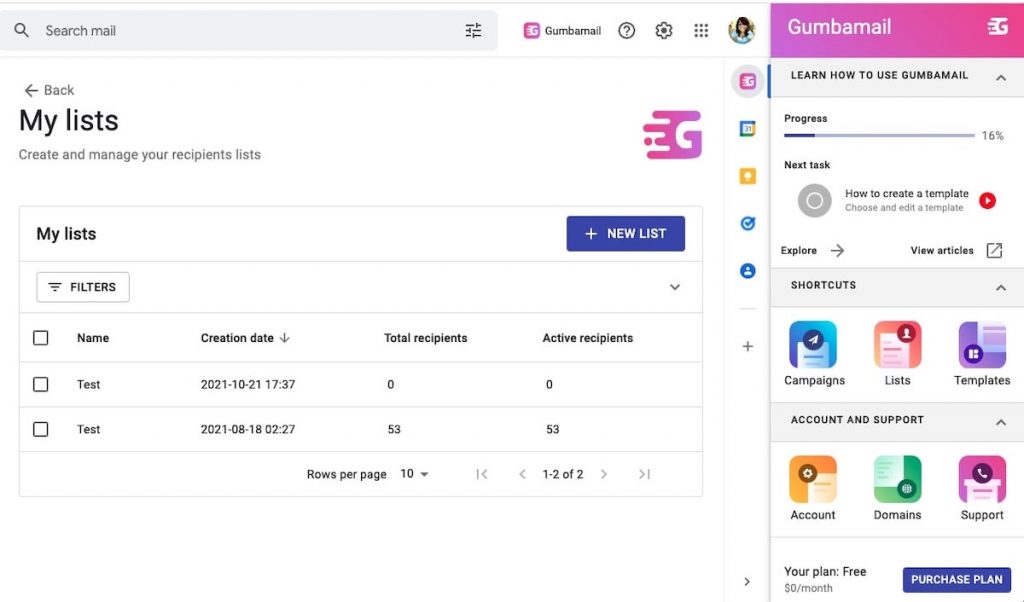Check the first Test list row
Image resolution: width=1024 pixels, height=602 pixels.
pos(40,384)
